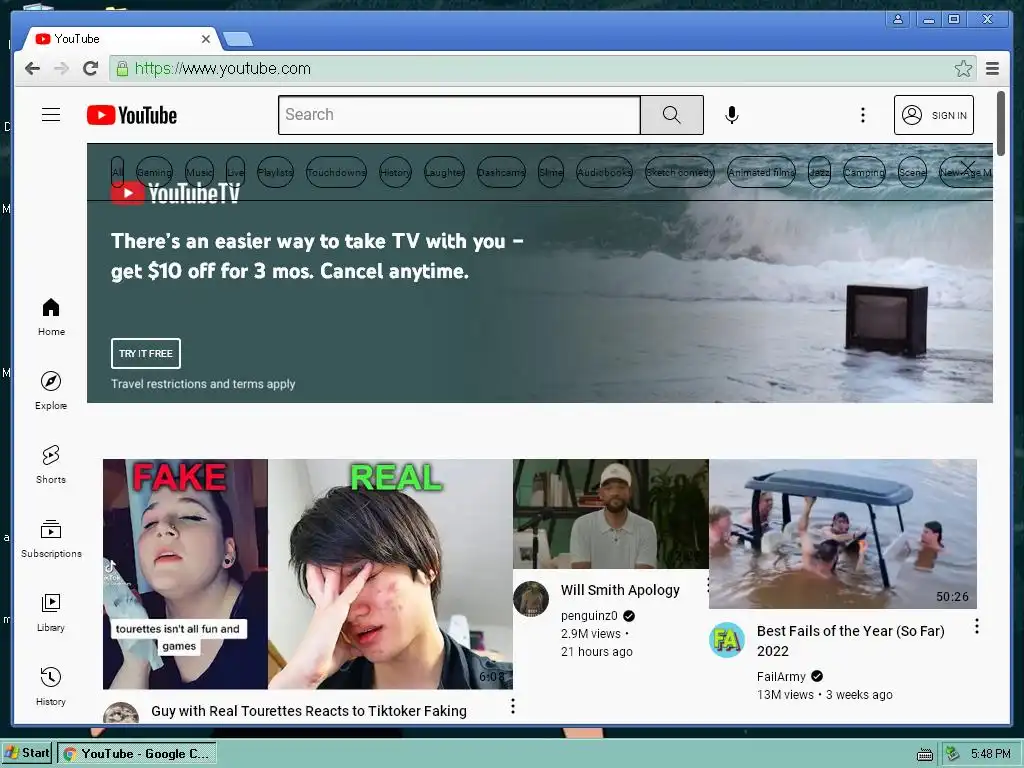Open the Best Fails video thumbnail
Image resolution: width=1024 pixels, height=768 pixels.
843,534
